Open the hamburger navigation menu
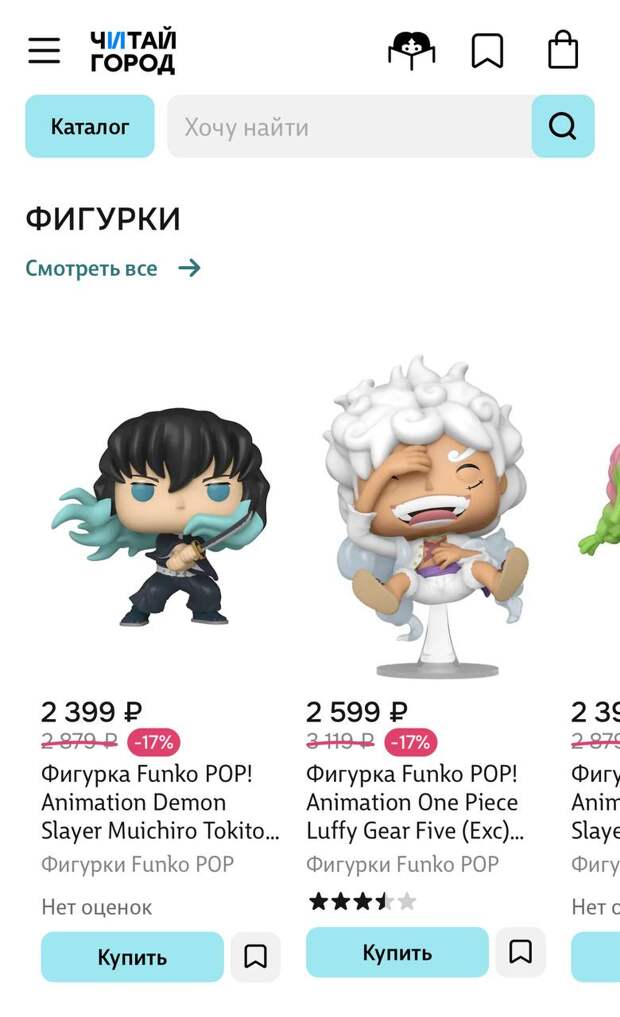 pos(44,51)
